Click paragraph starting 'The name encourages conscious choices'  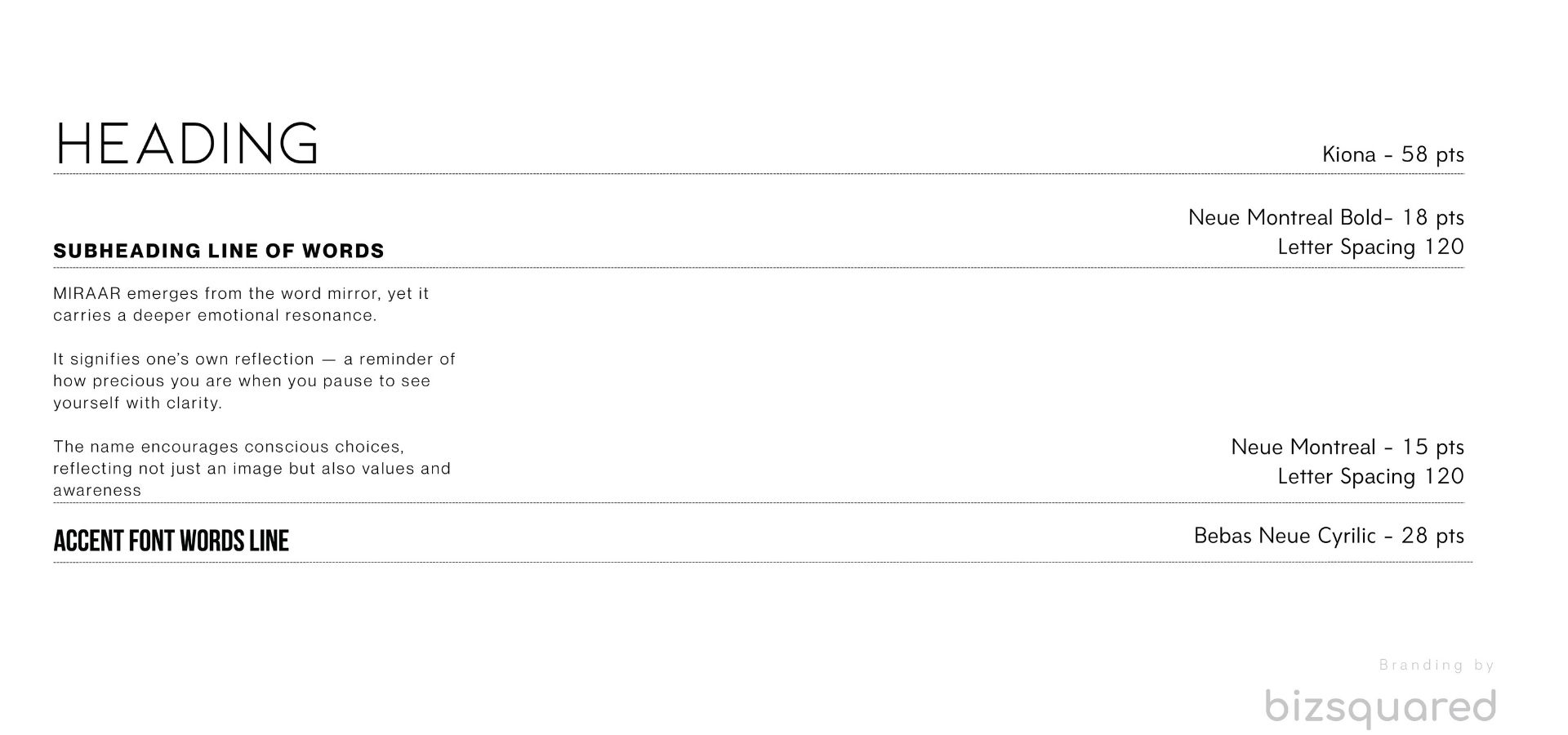pos(252,469)
